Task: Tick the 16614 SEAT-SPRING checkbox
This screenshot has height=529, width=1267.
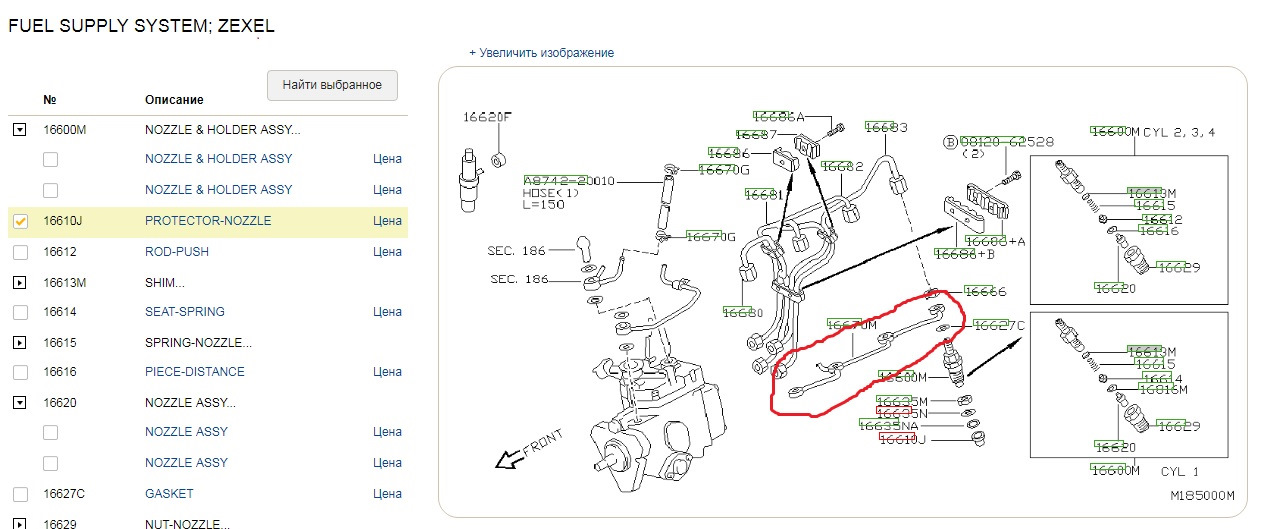Action: pos(20,312)
